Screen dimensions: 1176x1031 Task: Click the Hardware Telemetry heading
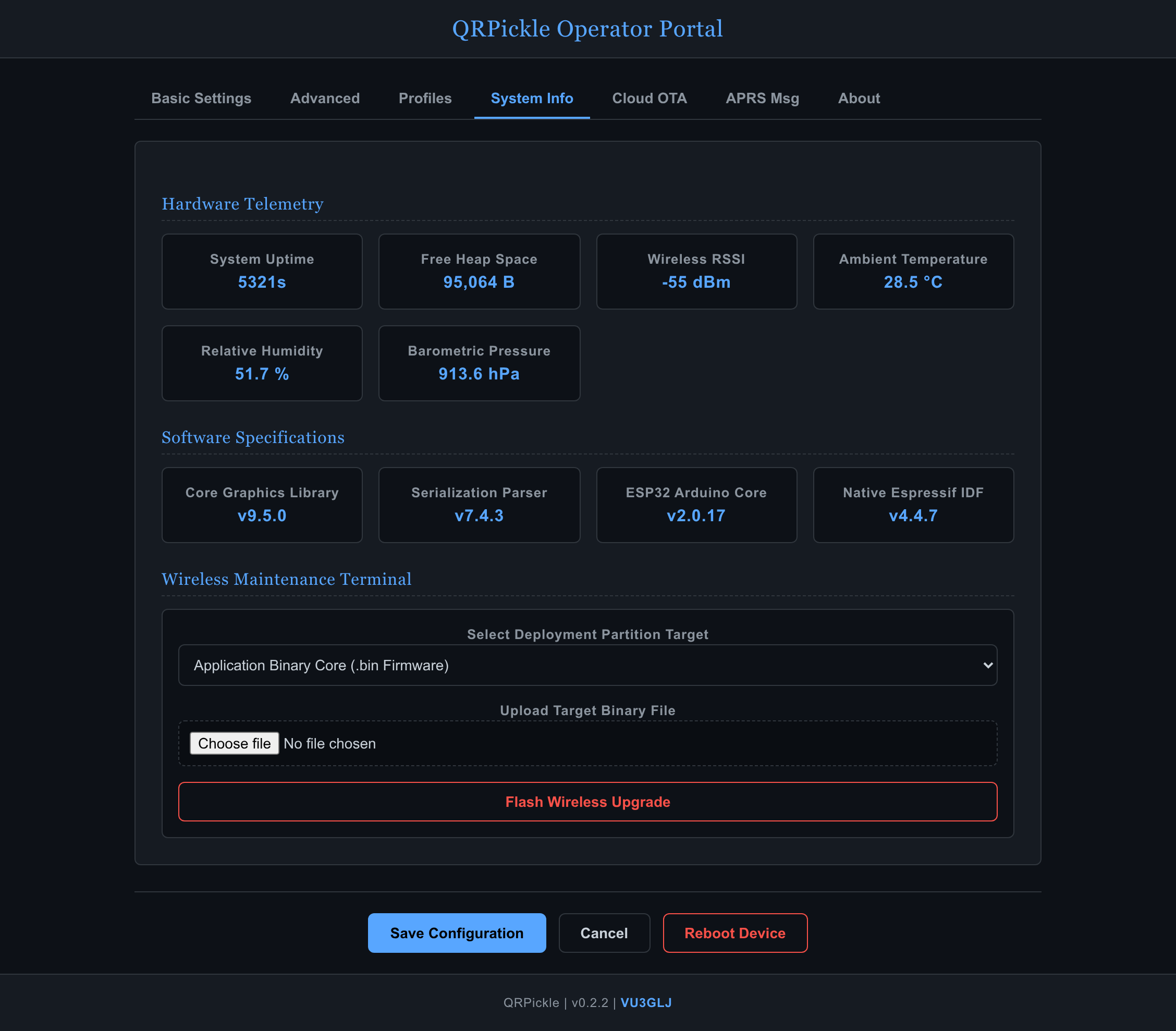pos(242,204)
